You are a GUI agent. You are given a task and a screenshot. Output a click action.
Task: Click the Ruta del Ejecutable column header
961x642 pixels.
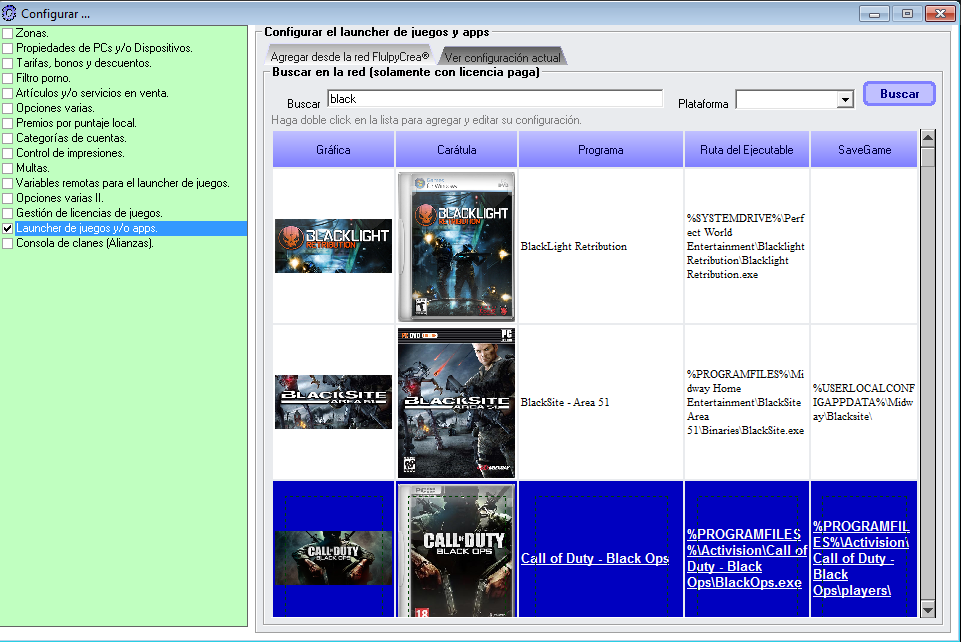[x=746, y=149]
